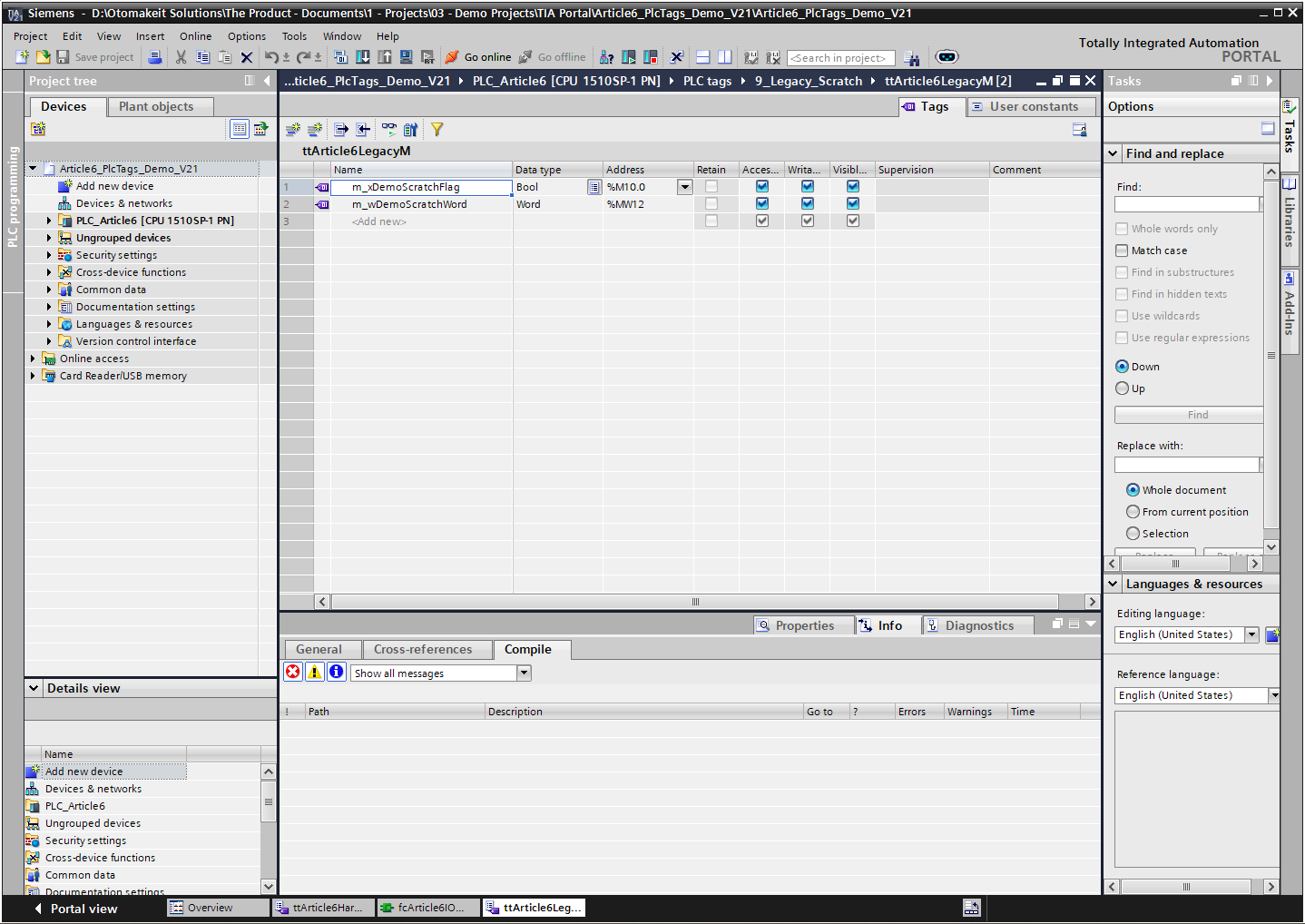Screen dimensions: 1305x924
Task: Toggle Visible checkbox for m_wDemoScratchWord
Action: tap(853, 204)
